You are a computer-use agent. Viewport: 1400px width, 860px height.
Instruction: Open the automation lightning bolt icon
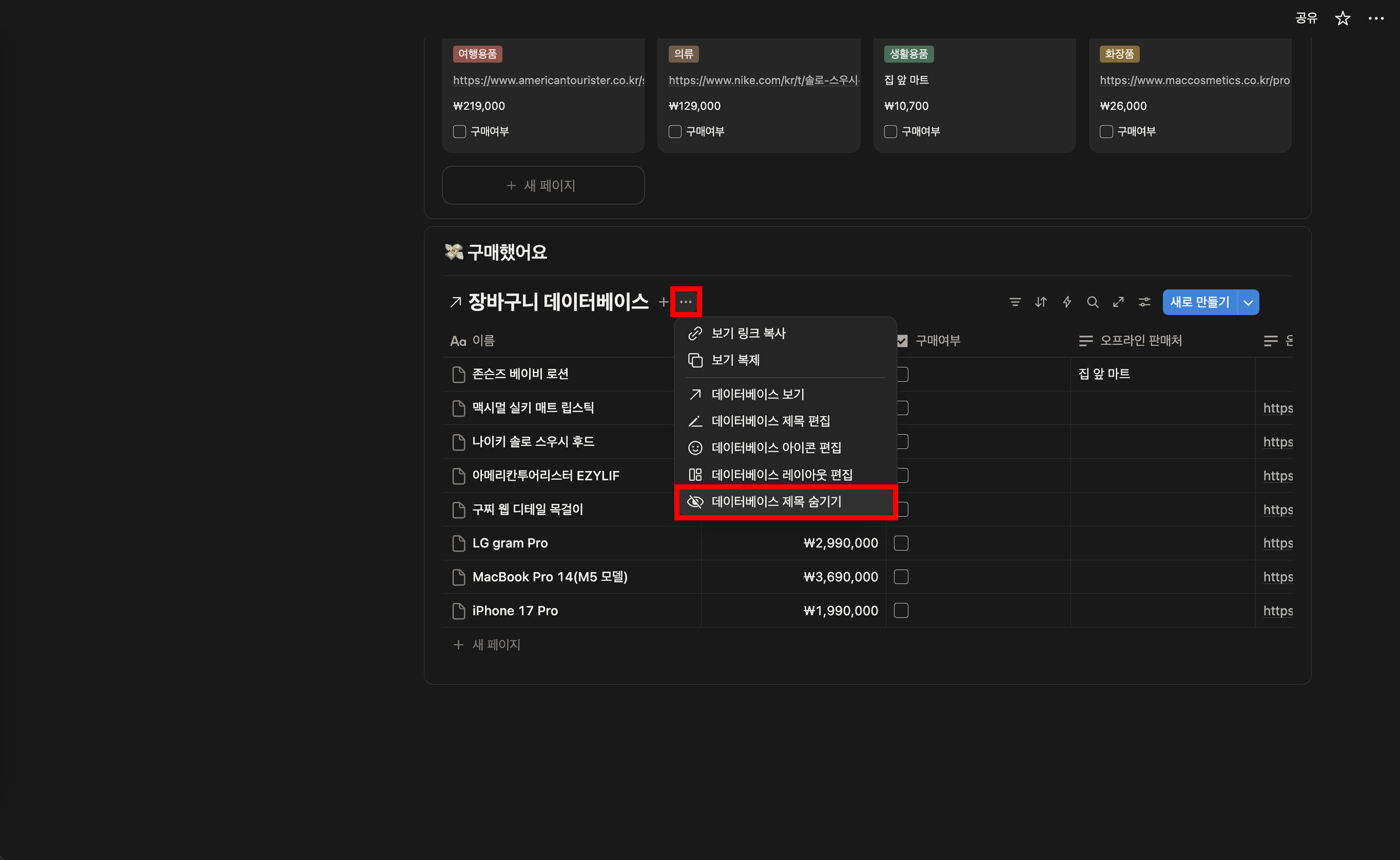tap(1067, 302)
